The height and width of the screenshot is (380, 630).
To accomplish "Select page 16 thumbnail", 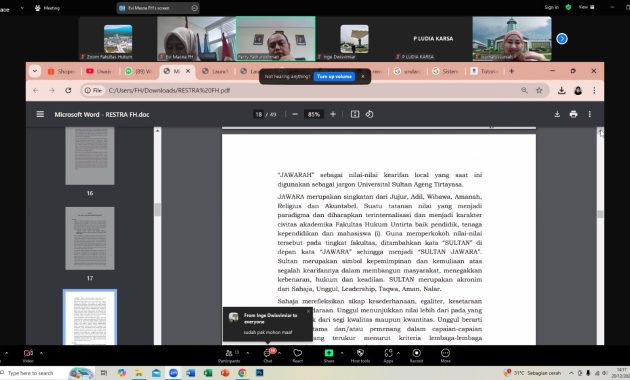I will (x=90, y=156).
